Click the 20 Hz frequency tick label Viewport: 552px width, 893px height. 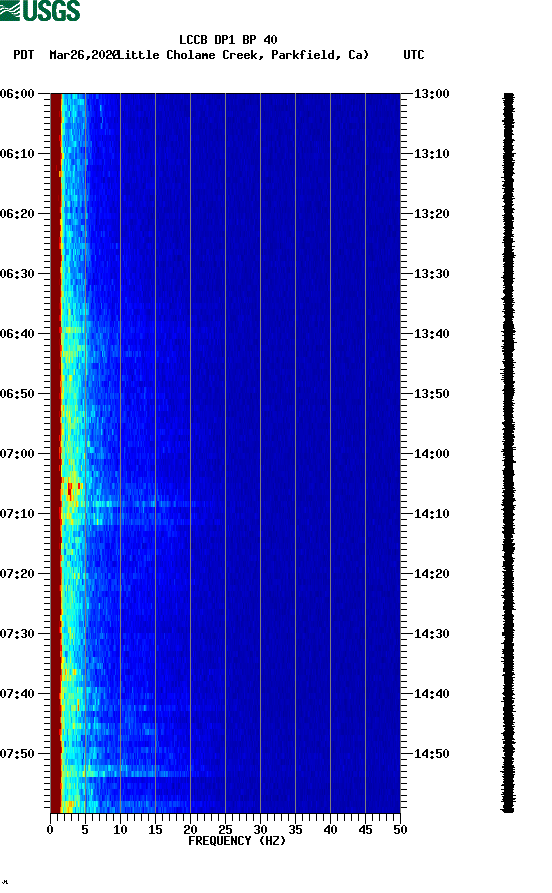[190, 830]
